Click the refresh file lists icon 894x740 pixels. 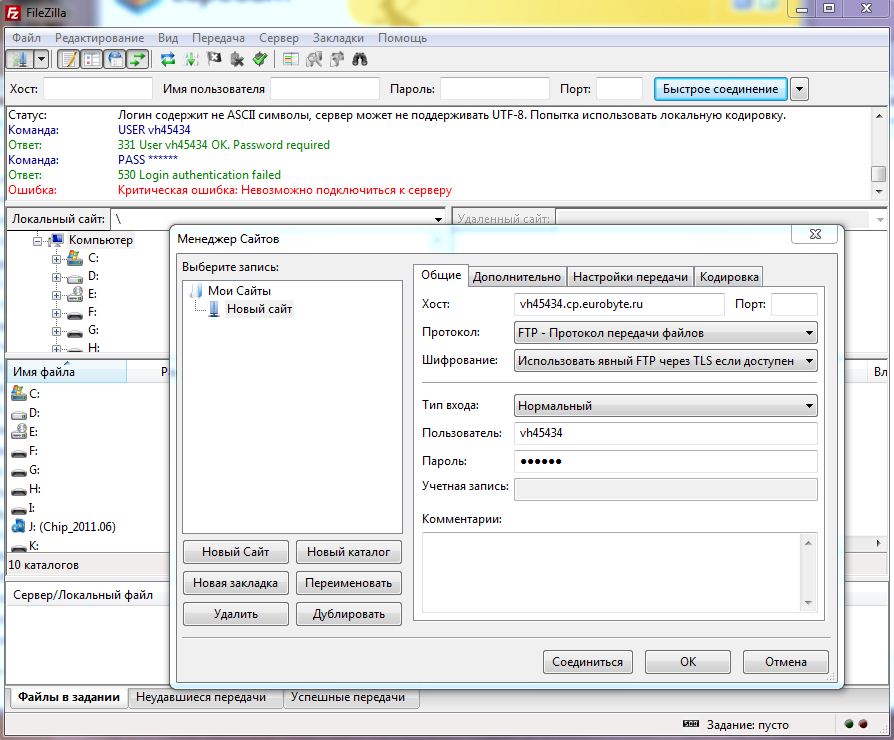click(168, 59)
